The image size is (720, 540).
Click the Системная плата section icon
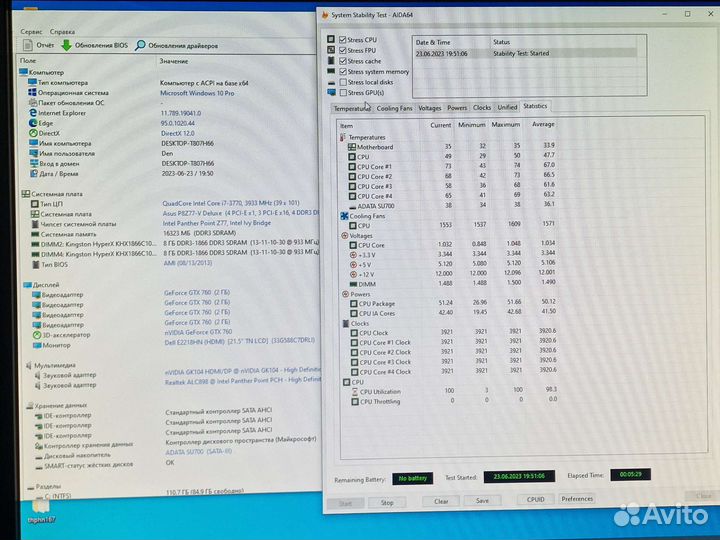pyautogui.click(x=26, y=194)
